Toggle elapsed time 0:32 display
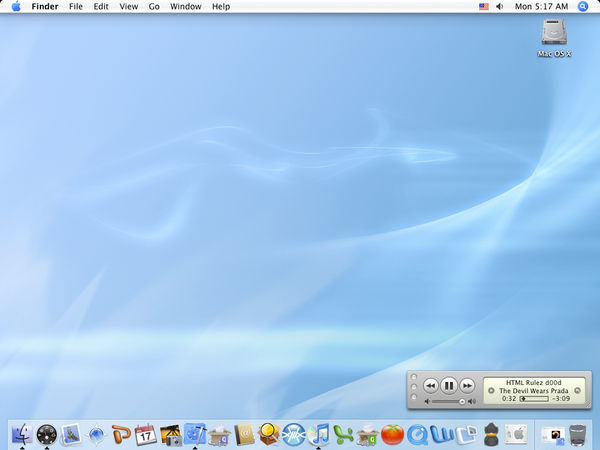The width and height of the screenshot is (600, 450). (509, 399)
